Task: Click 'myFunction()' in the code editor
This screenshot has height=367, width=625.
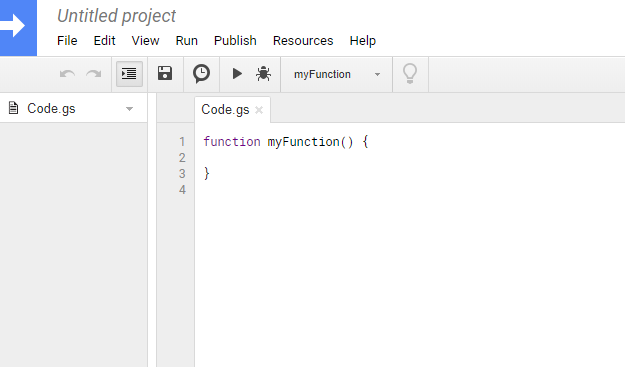Action: pos(311,142)
